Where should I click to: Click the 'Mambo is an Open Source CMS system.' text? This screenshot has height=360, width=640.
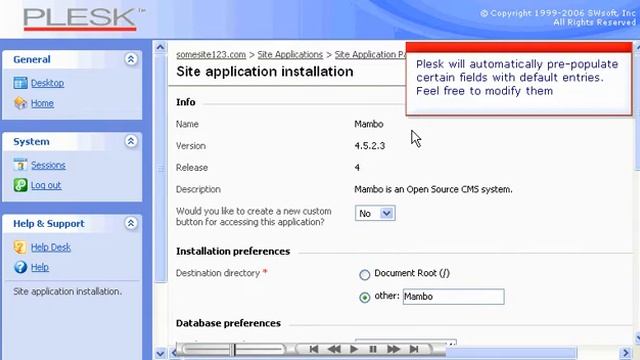[433, 189]
